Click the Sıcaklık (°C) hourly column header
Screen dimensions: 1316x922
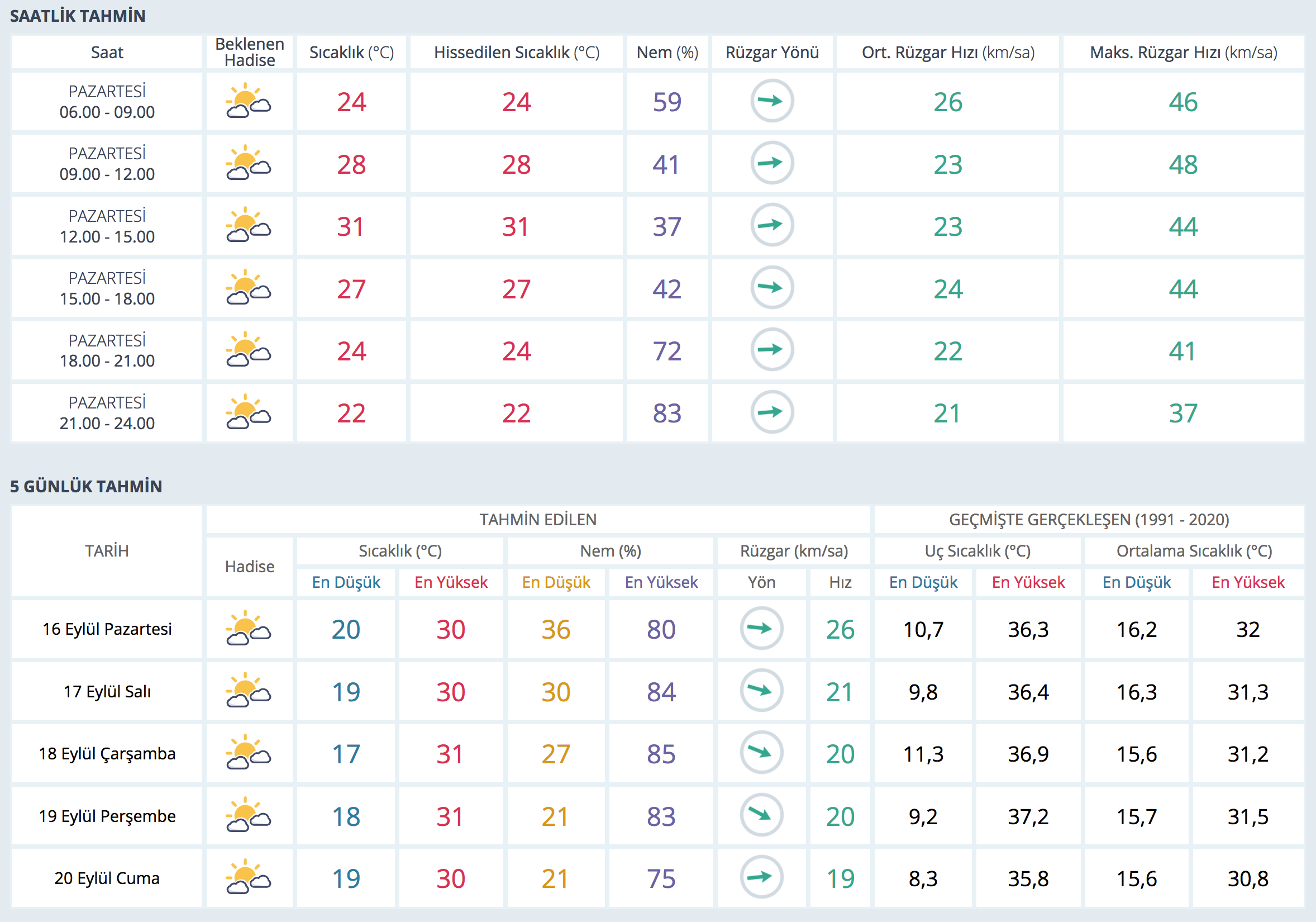351,53
